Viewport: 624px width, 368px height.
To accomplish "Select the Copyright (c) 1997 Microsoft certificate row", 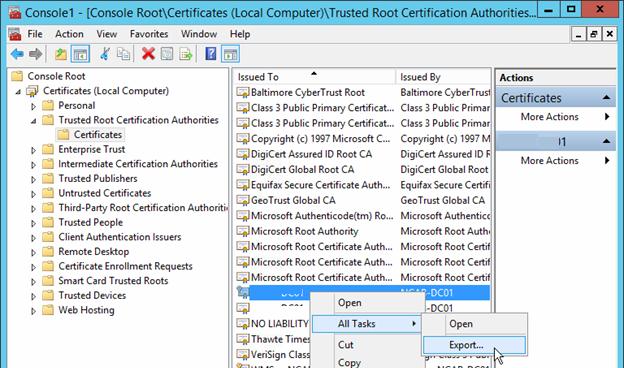I will 363,139.
